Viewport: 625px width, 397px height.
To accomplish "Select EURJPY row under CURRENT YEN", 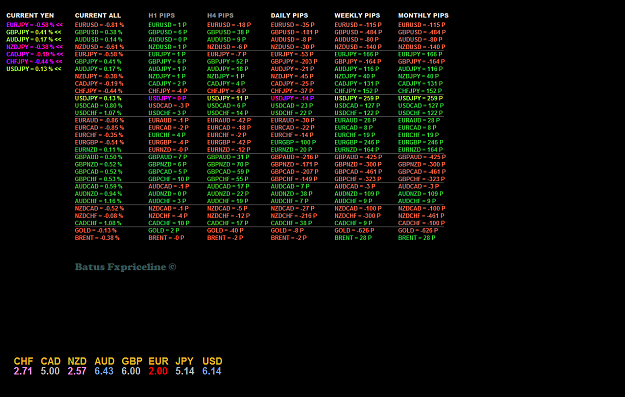I will [34, 25].
